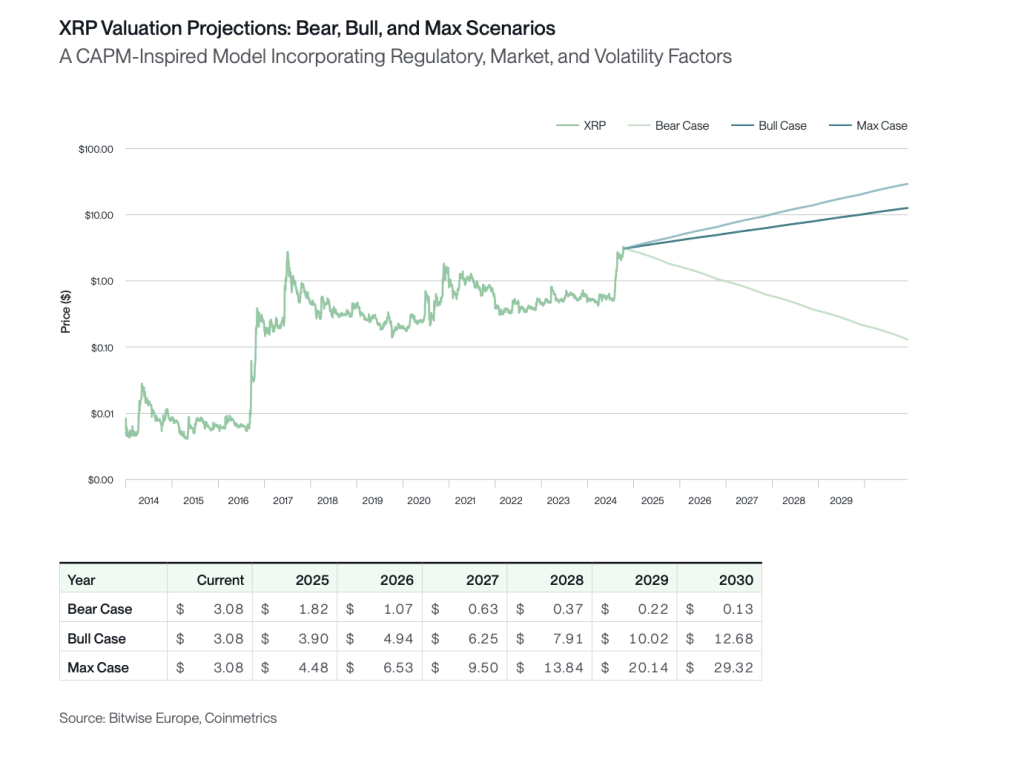Click the Bear Case 2030 value 0.13

740,609
